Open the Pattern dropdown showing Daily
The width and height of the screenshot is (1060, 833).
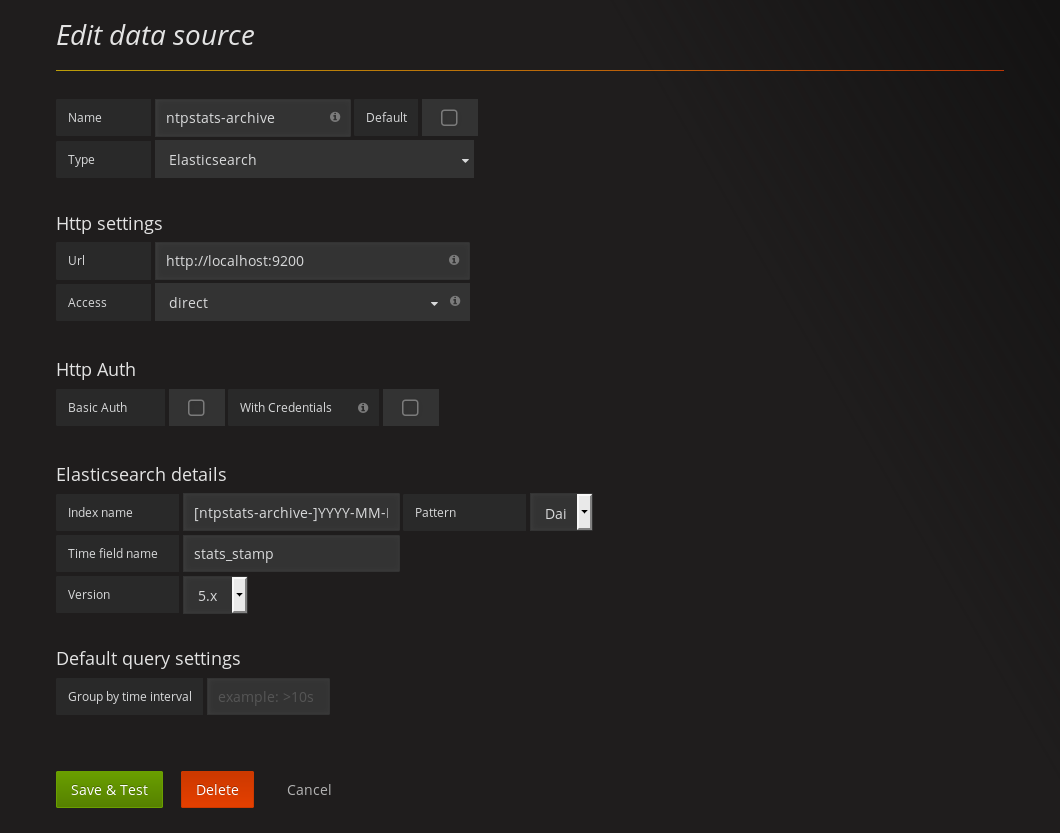pos(561,513)
